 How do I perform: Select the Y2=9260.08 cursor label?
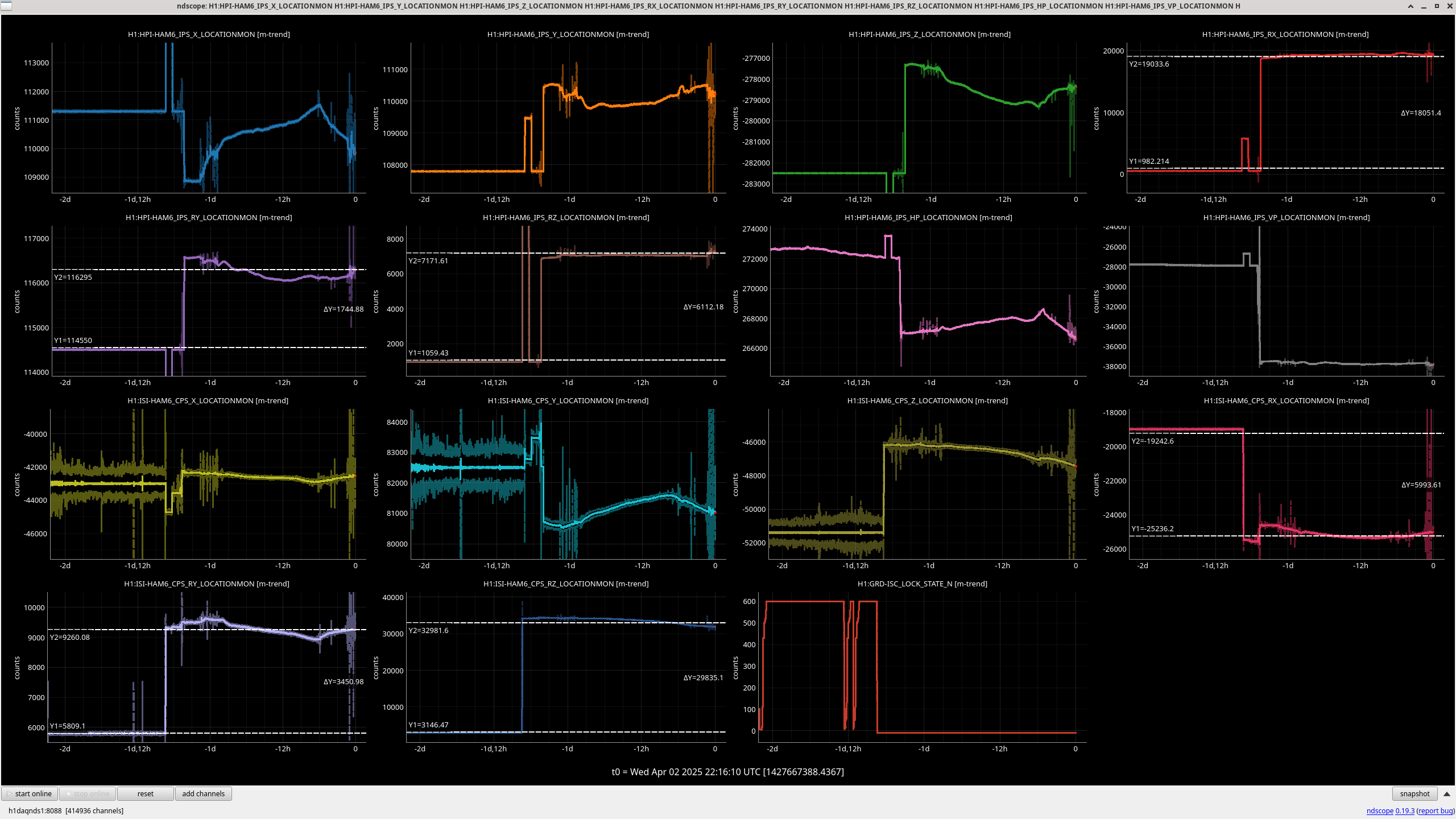(x=69, y=637)
